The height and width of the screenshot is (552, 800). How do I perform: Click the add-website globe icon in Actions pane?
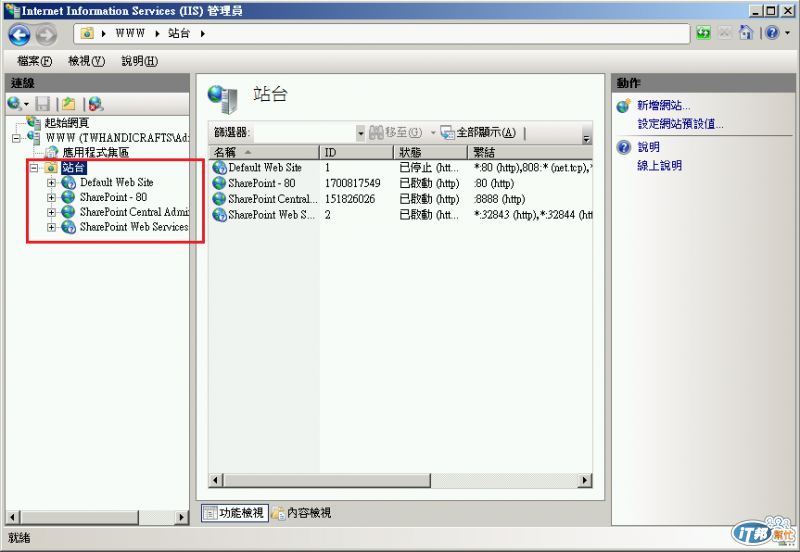pyautogui.click(x=624, y=106)
